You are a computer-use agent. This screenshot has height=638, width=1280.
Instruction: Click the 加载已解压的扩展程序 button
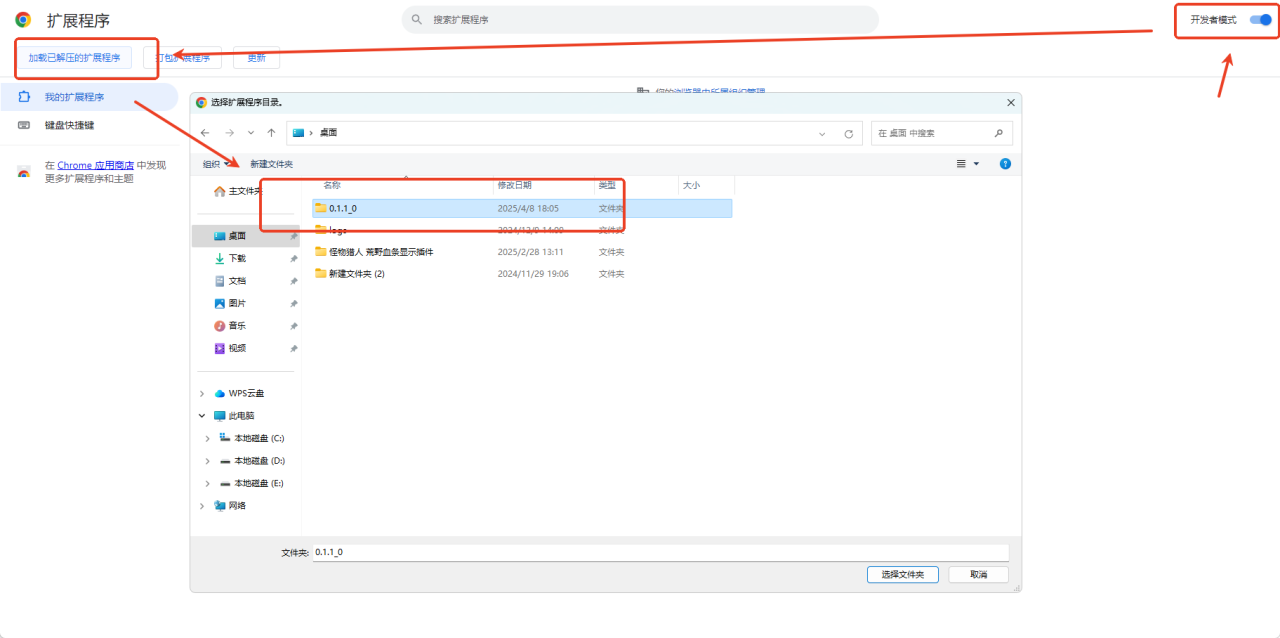74,58
